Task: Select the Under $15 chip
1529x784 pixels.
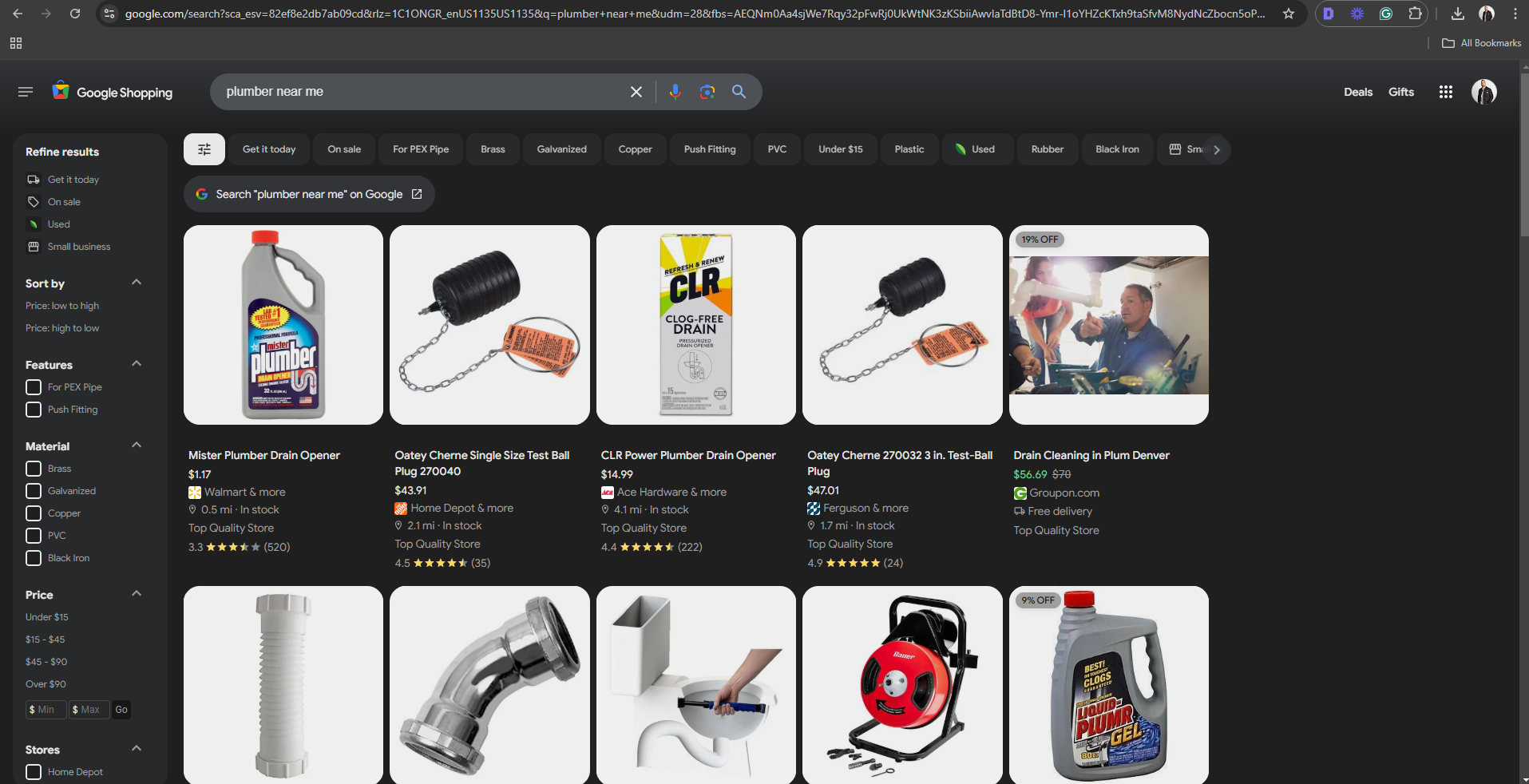Action: 841,149
